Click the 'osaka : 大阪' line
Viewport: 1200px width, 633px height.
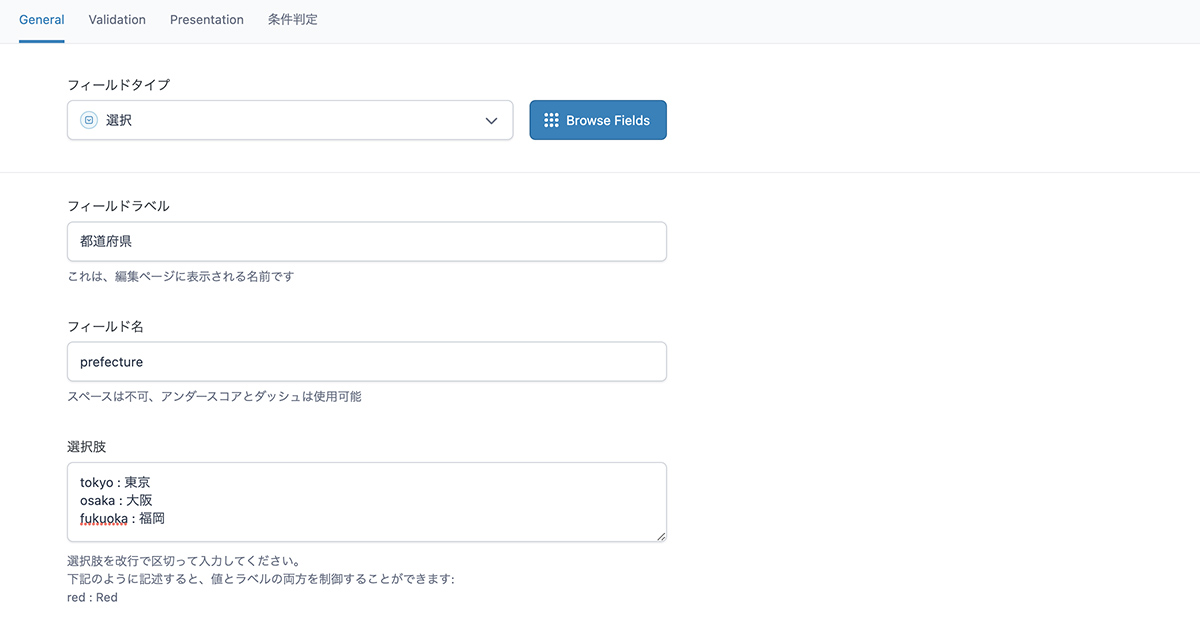pos(116,500)
